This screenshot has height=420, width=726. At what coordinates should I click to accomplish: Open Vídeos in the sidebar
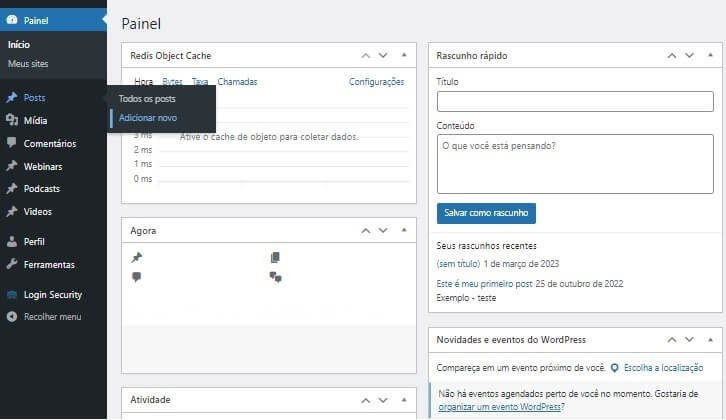point(53,211)
